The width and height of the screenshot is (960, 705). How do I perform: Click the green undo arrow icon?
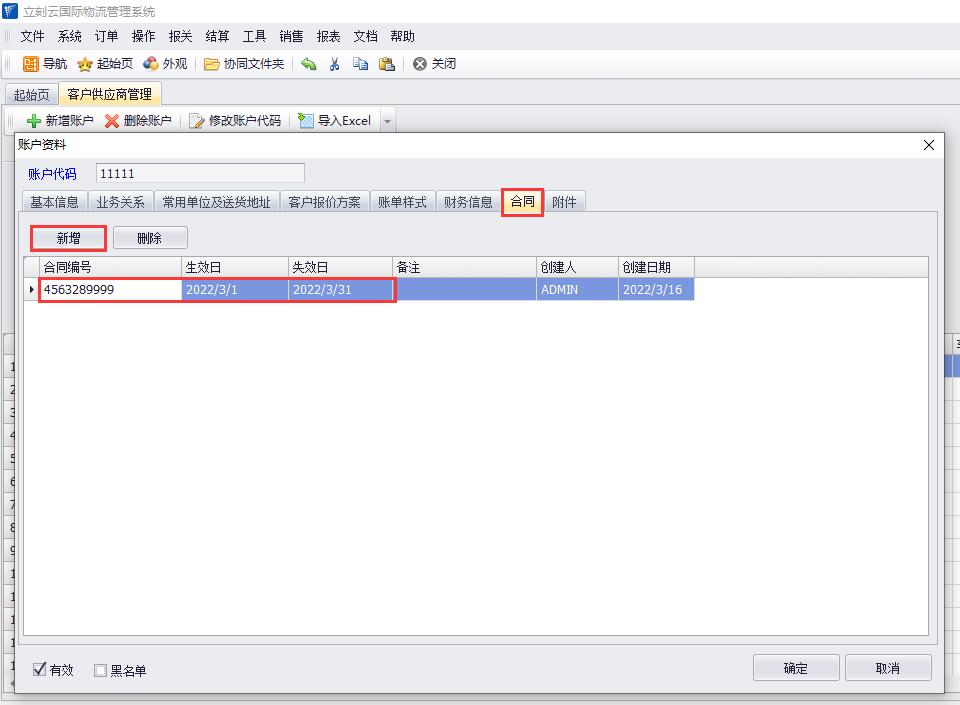pos(308,64)
